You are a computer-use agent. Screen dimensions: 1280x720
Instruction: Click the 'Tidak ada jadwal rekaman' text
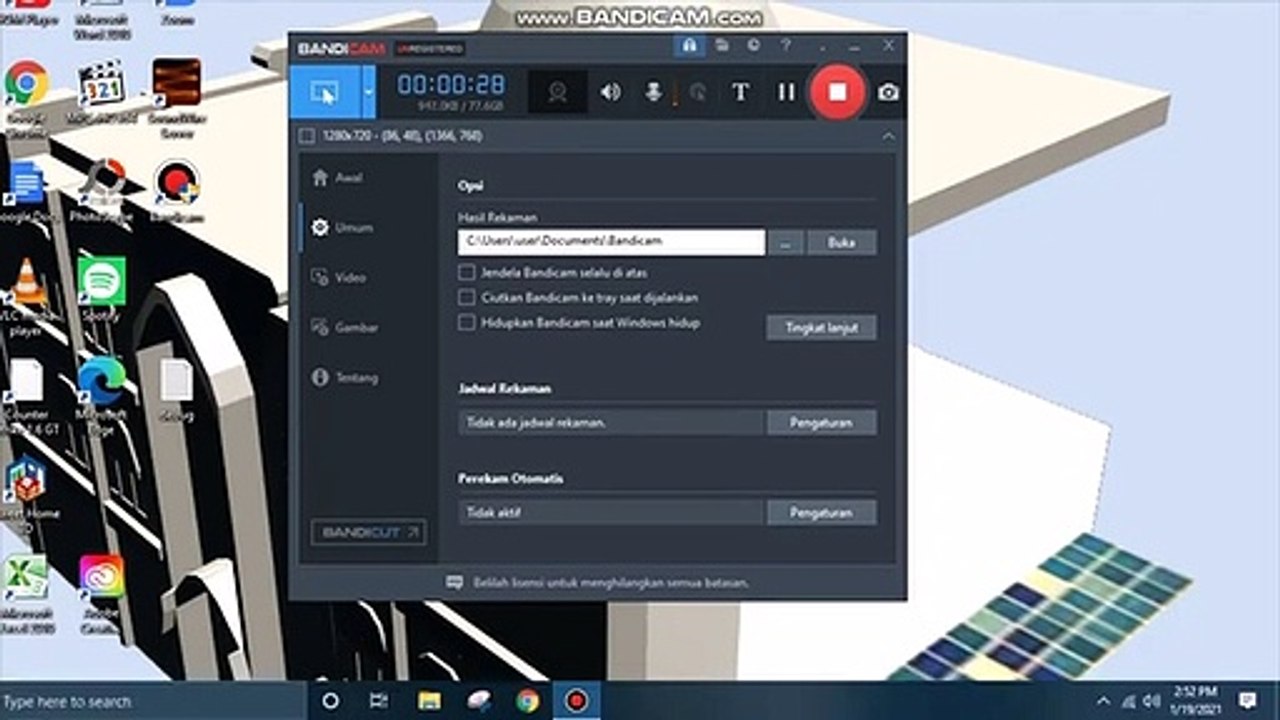[x=536, y=423]
